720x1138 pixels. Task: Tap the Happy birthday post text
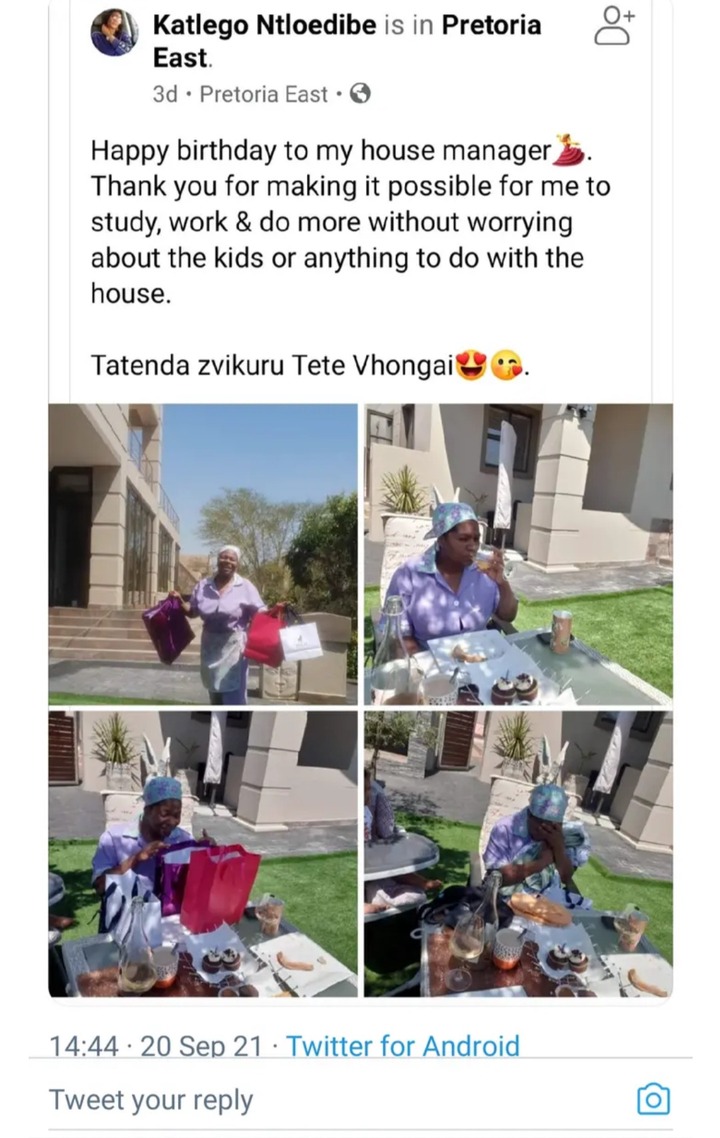click(351, 221)
